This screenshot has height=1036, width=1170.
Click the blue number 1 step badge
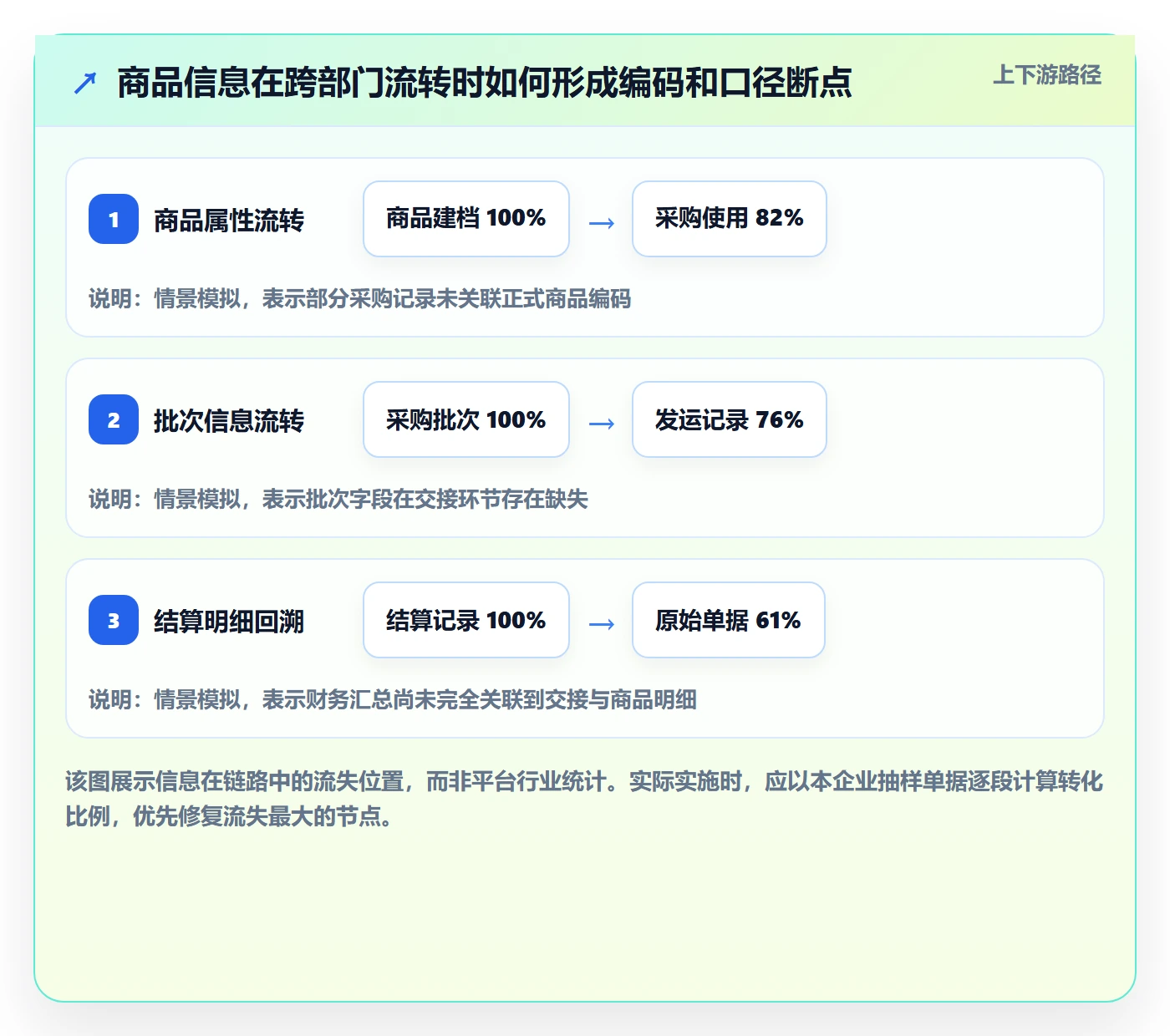(114, 219)
